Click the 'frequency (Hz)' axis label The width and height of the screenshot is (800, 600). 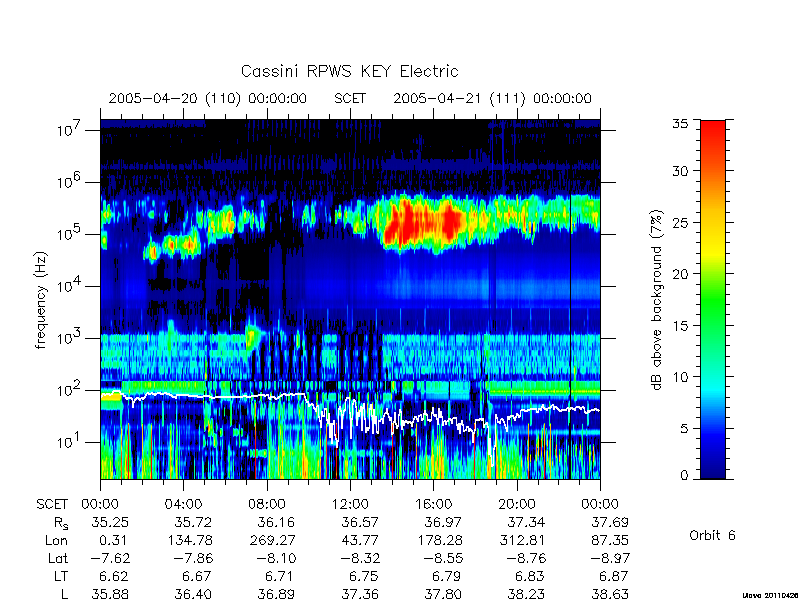(41, 300)
